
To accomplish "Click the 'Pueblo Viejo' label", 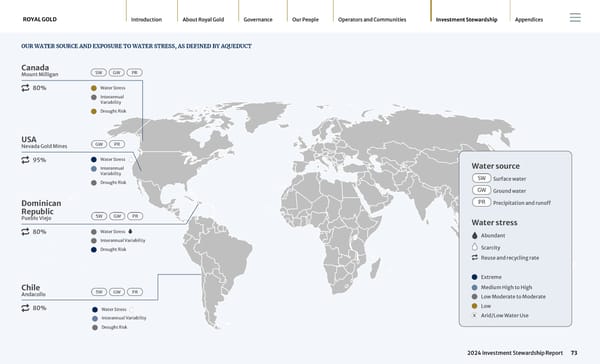I will (x=36, y=218).
